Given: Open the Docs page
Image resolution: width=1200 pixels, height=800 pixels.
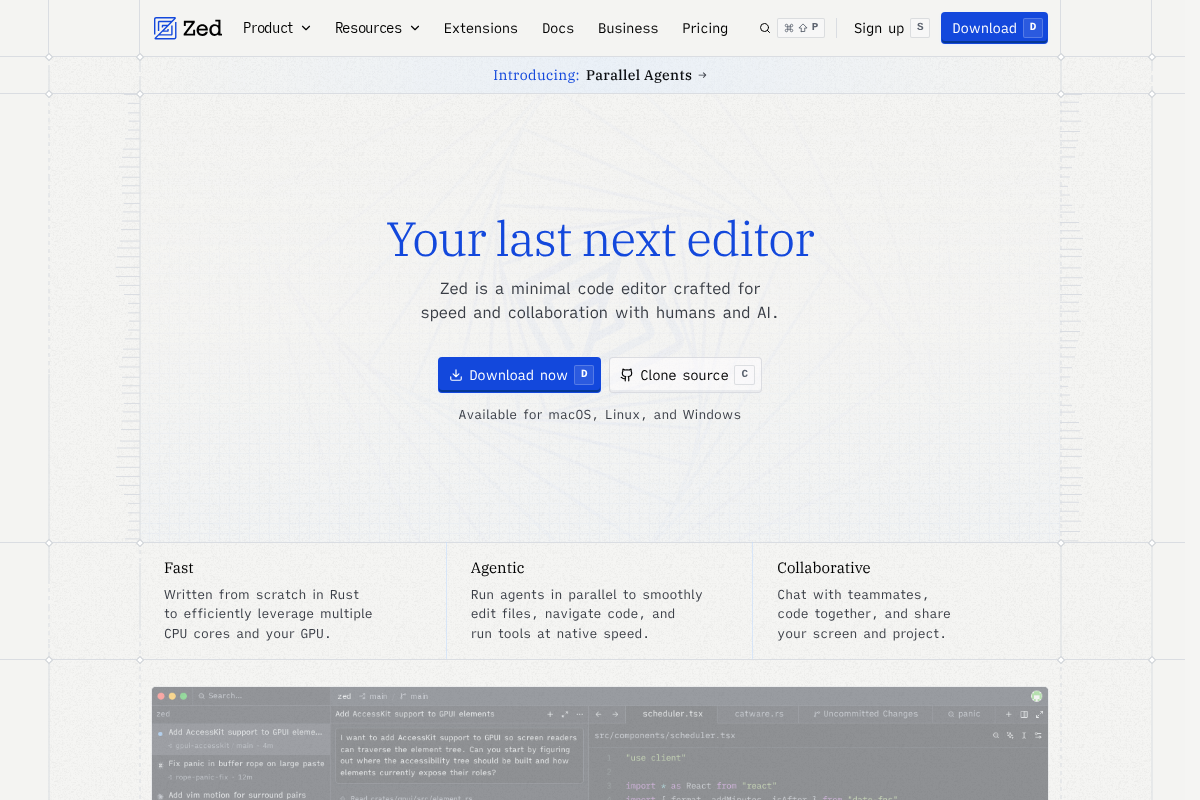Looking at the screenshot, I should coord(558,28).
